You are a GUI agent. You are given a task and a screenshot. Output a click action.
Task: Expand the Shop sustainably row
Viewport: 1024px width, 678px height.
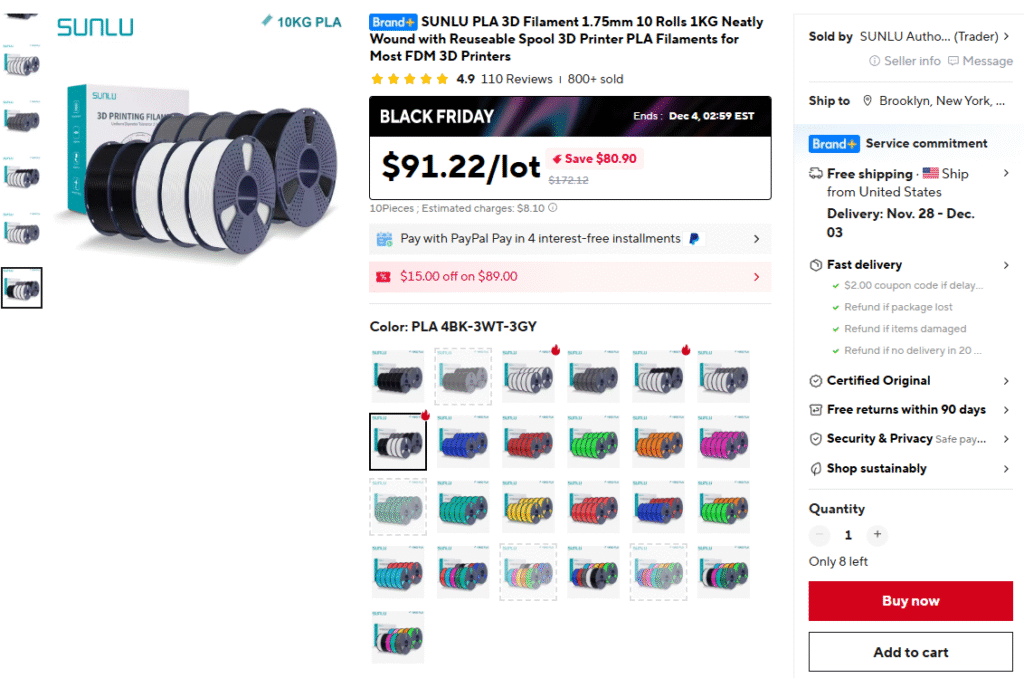[x=1006, y=469]
